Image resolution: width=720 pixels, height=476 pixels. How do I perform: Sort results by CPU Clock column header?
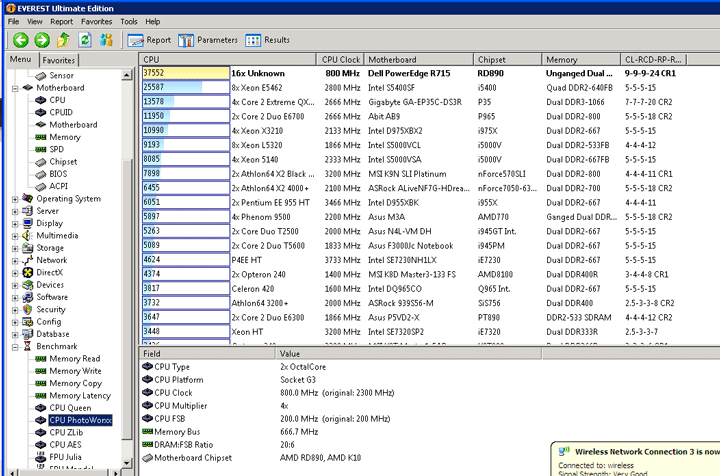pos(340,60)
